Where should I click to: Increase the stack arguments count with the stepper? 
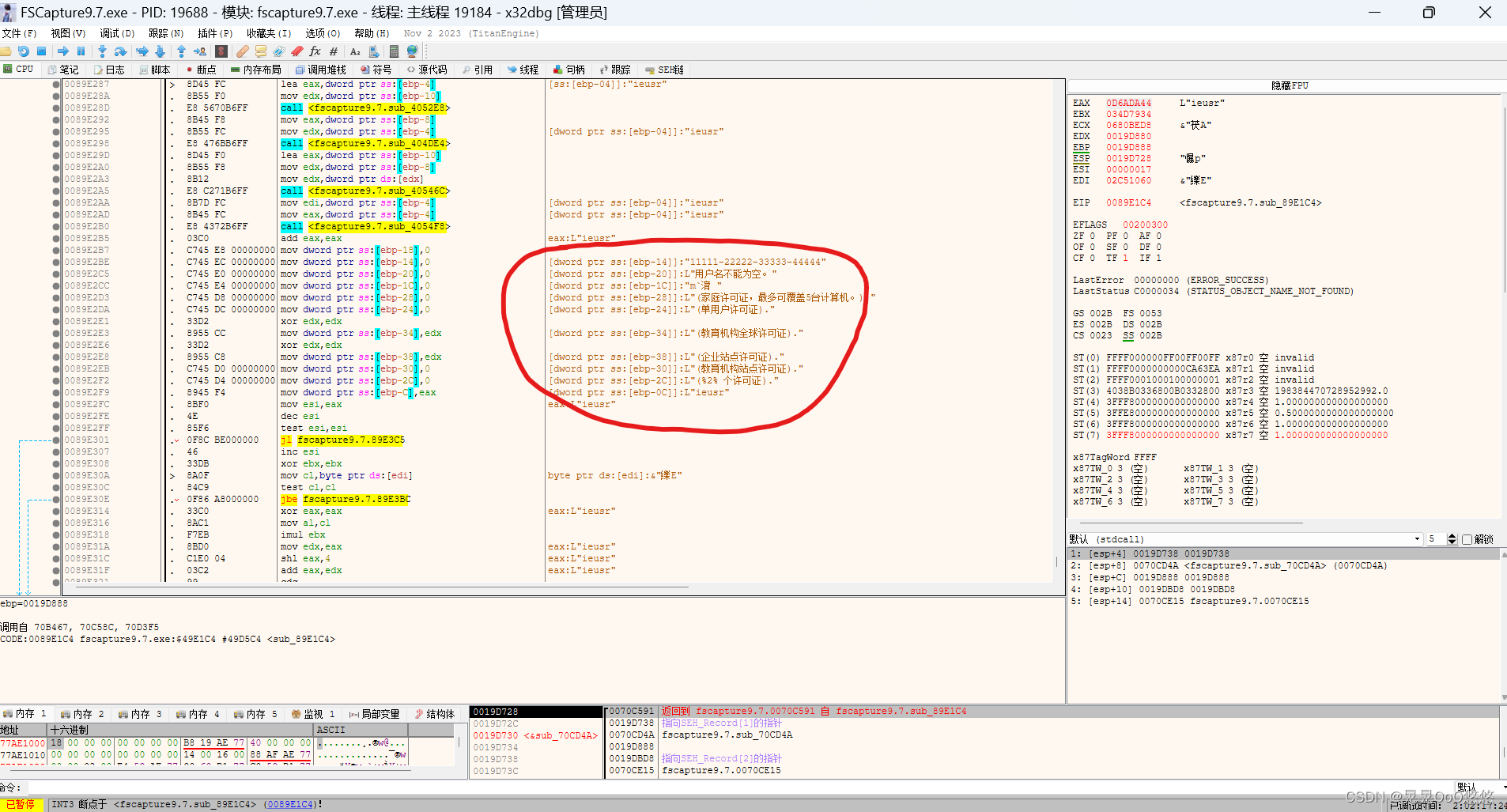coord(1450,535)
